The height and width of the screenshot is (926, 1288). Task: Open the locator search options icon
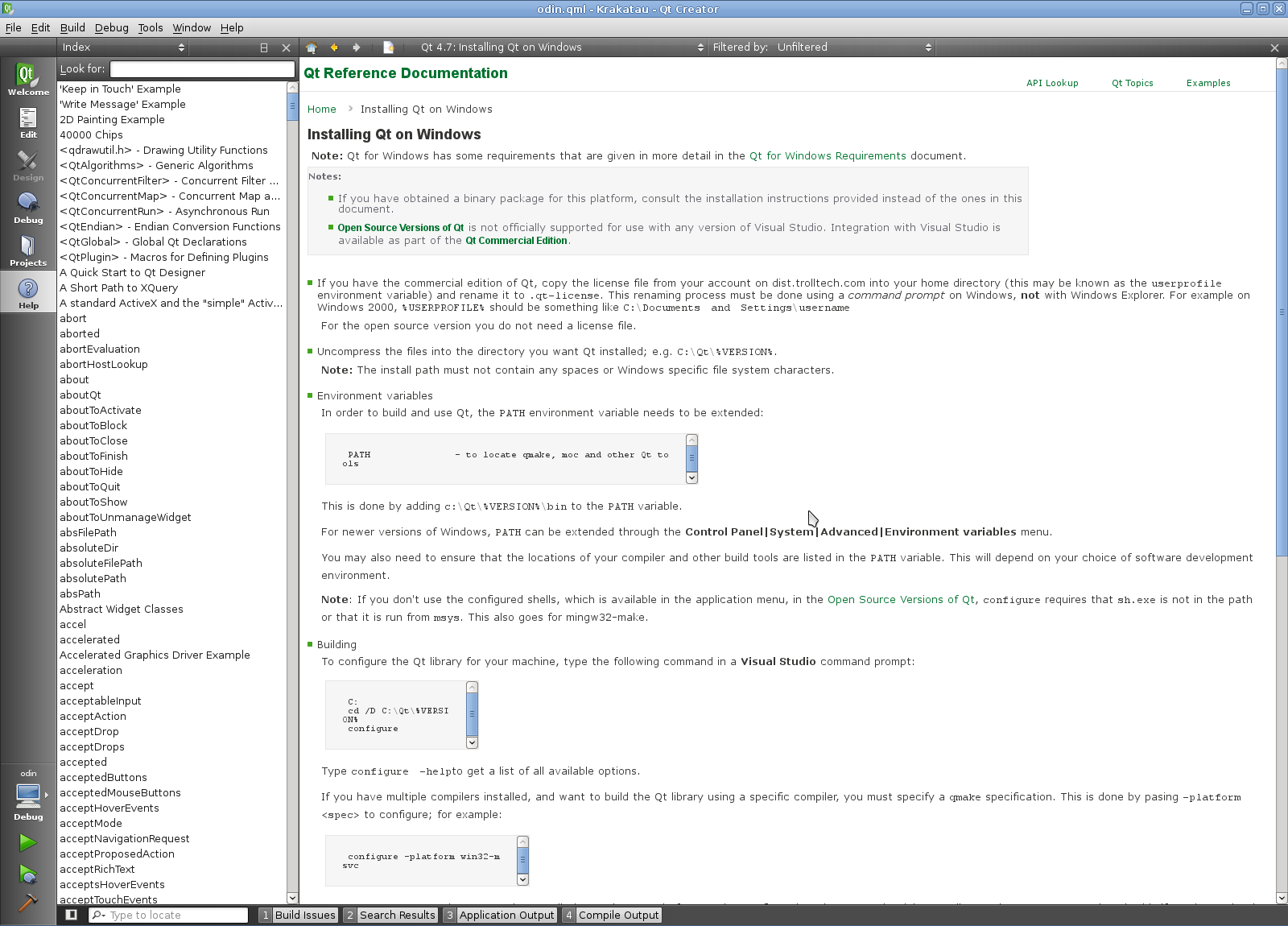coord(98,915)
